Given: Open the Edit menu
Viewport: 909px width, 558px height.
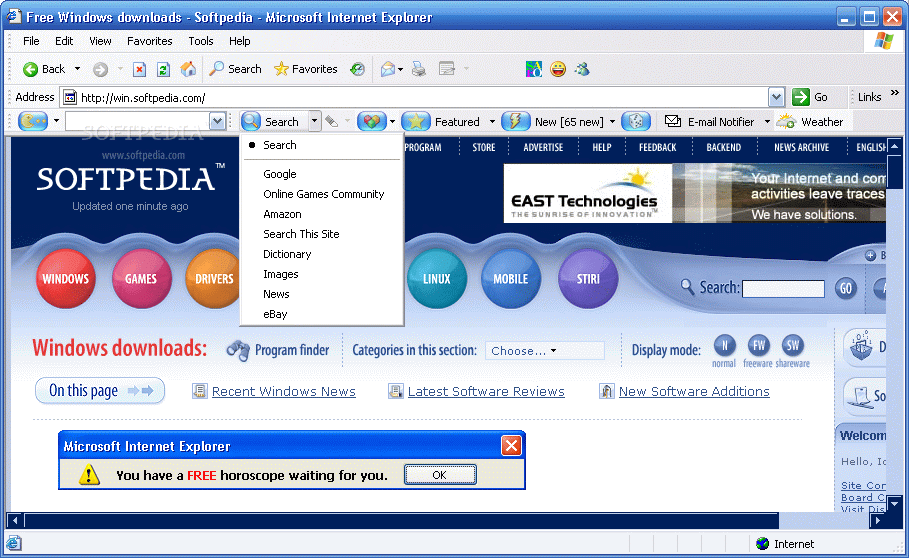Looking at the screenshot, I should tap(64, 41).
